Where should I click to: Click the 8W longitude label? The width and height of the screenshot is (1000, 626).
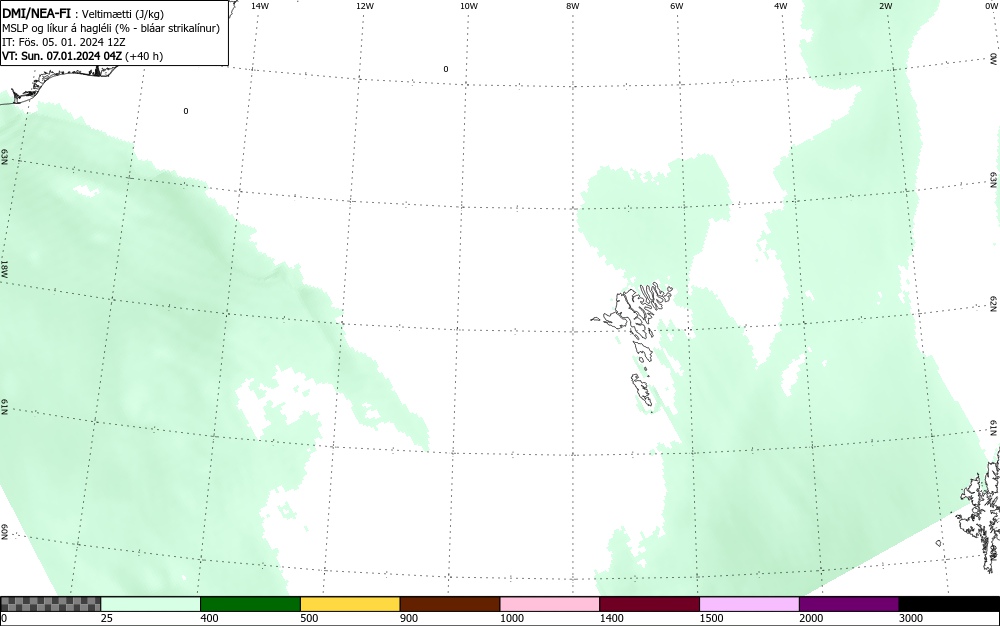(572, 6)
